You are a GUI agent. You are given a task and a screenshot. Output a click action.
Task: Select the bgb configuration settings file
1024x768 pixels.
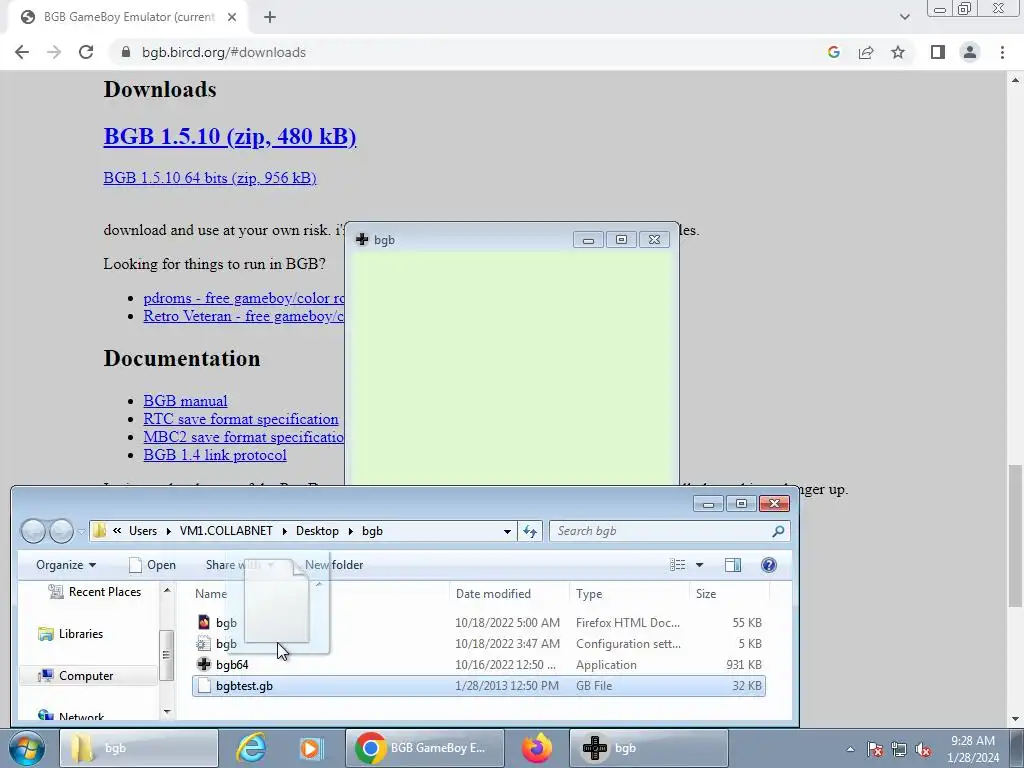[479, 643]
